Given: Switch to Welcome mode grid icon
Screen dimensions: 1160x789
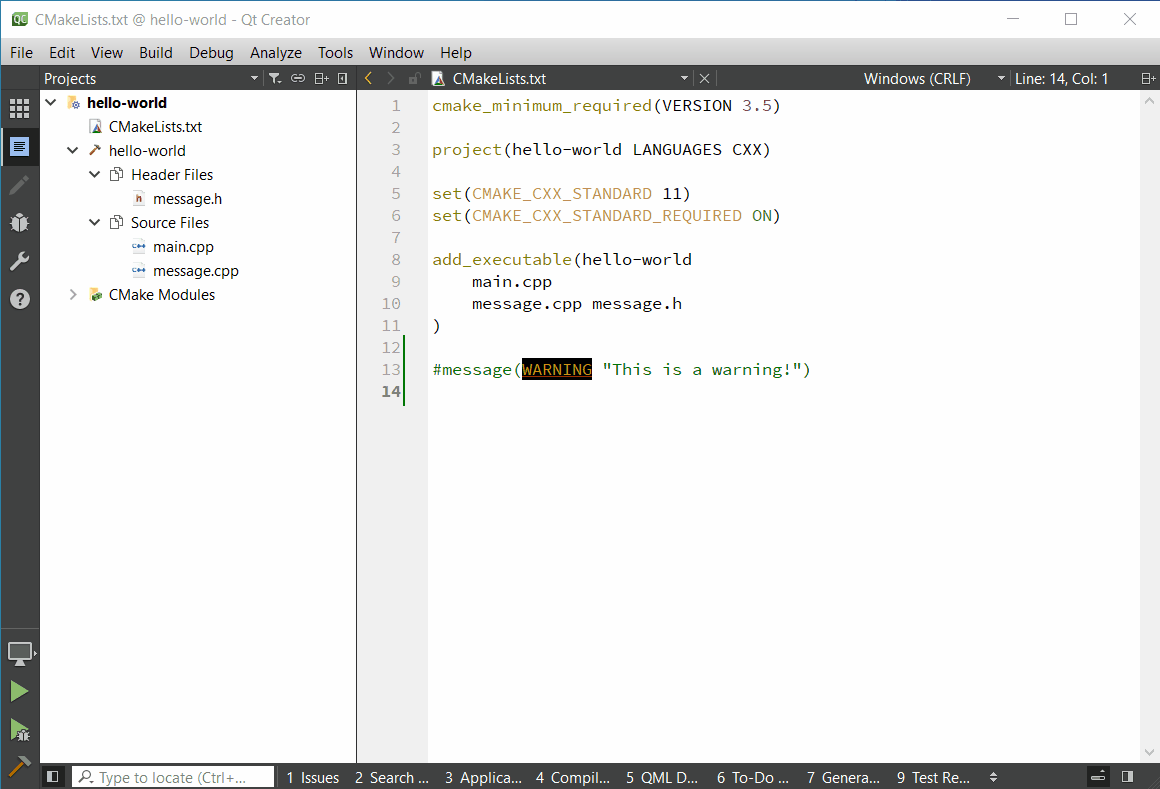Looking at the screenshot, I should [19, 109].
